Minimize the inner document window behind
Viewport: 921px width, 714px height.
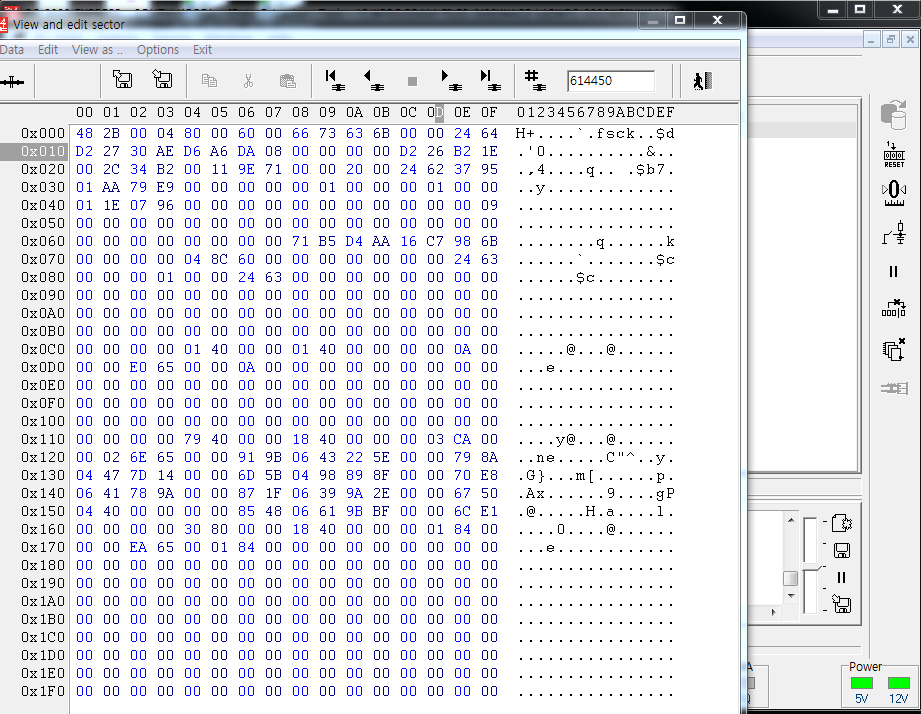pos(871,39)
